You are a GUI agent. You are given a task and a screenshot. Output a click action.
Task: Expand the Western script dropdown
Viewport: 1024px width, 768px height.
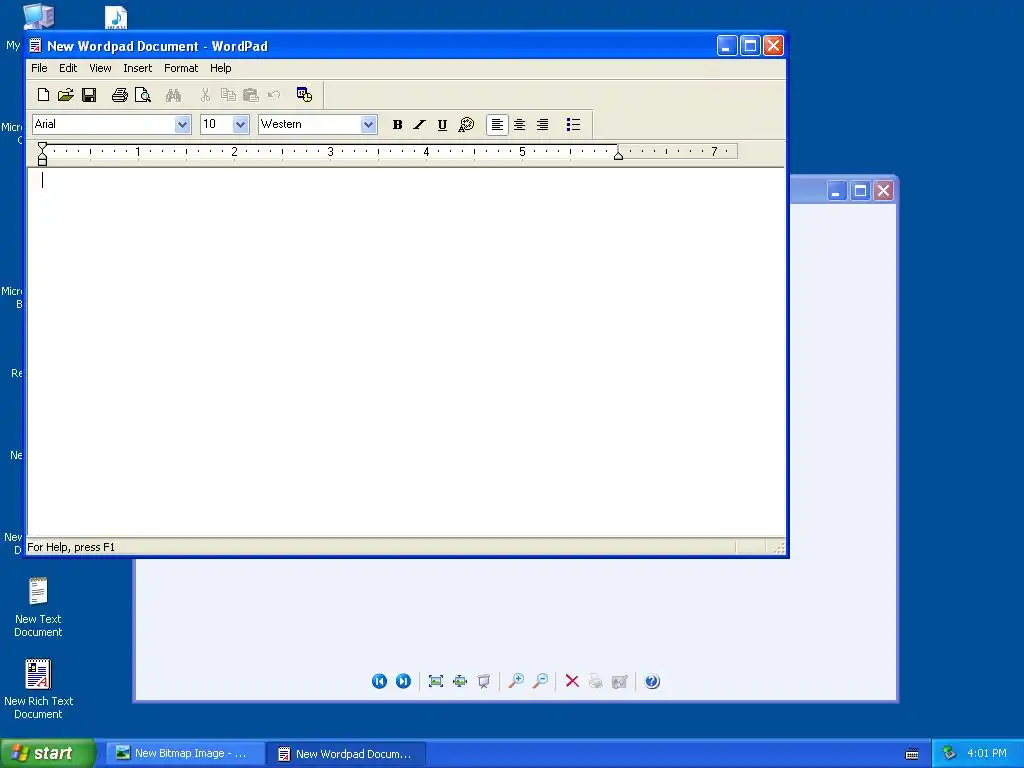[368, 124]
